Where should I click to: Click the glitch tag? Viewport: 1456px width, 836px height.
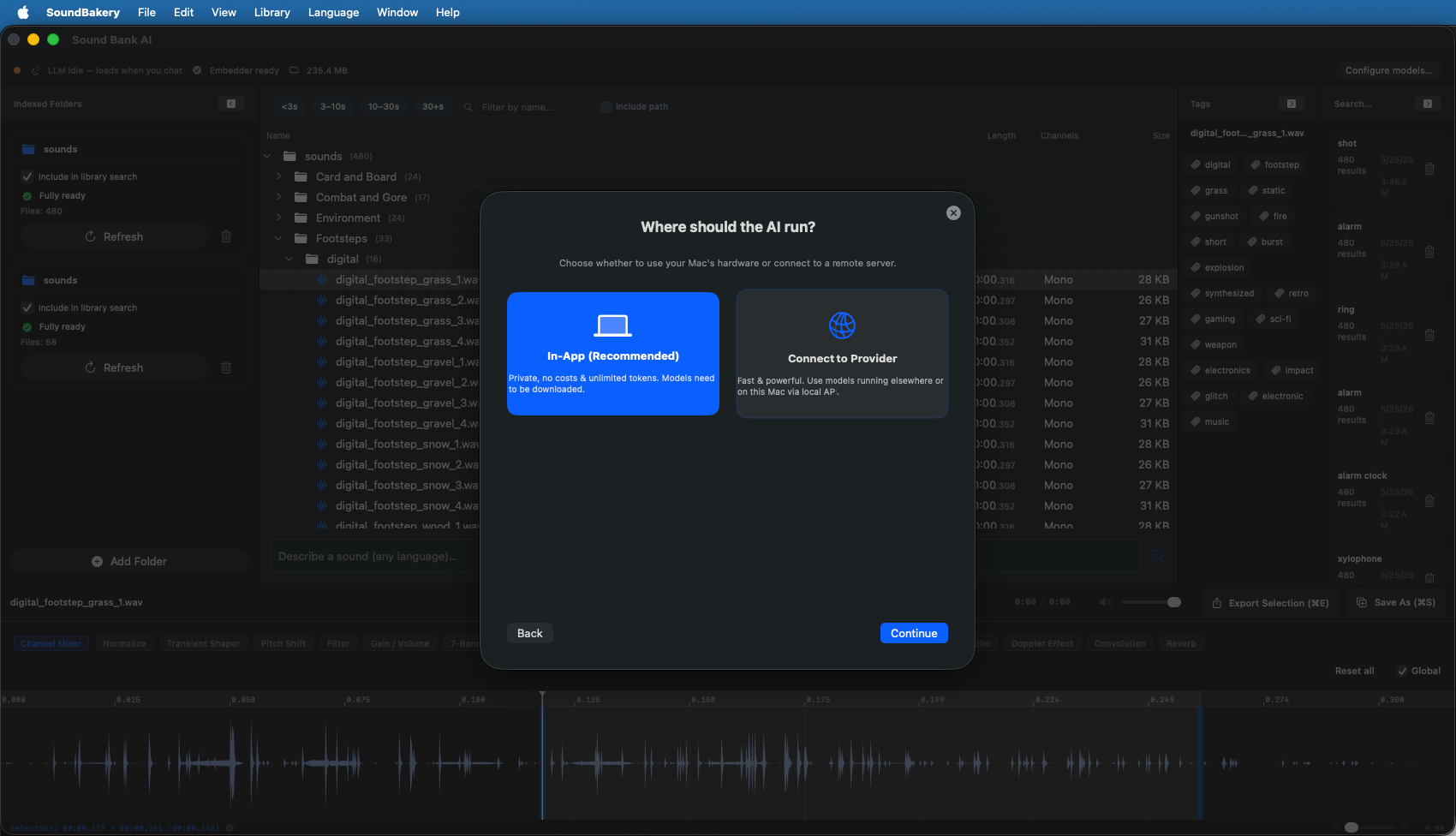[x=1209, y=396]
